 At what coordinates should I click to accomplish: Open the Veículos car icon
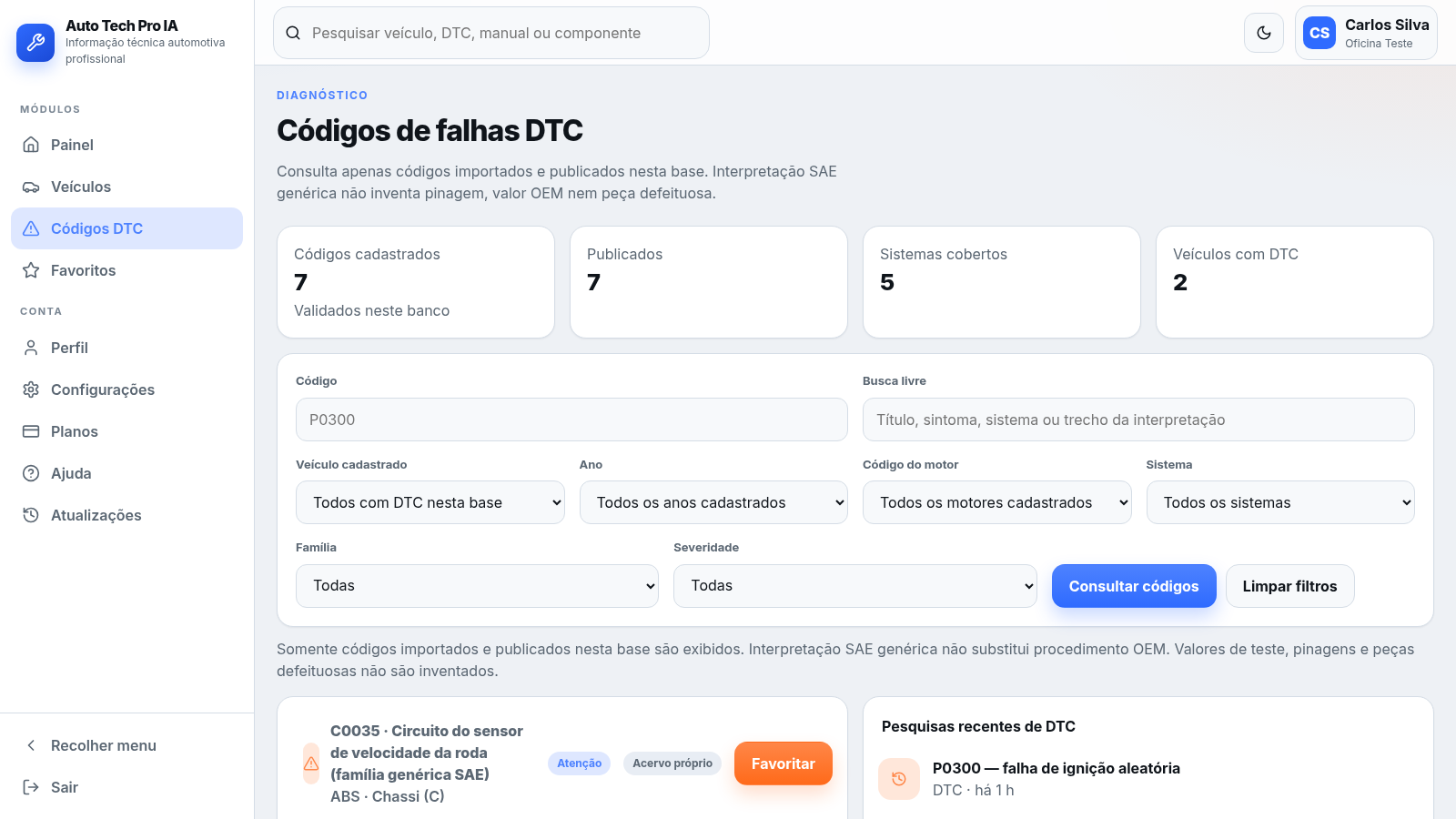(31, 187)
